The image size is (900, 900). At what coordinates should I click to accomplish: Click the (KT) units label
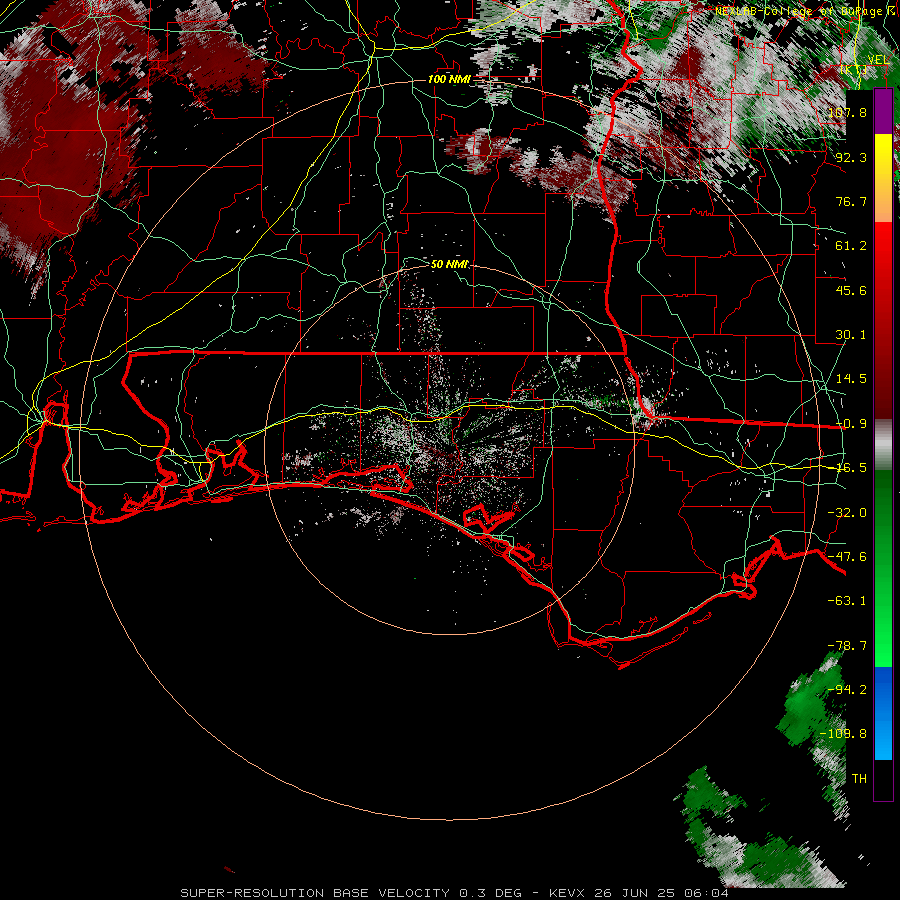pyautogui.click(x=854, y=71)
